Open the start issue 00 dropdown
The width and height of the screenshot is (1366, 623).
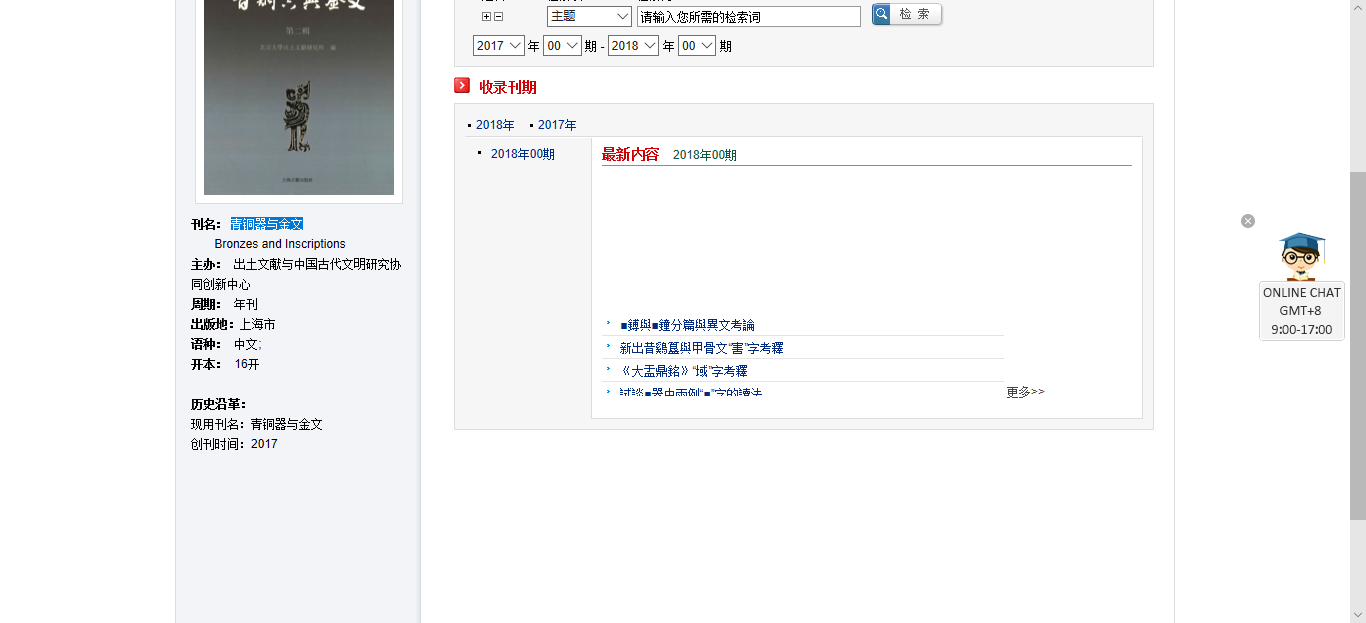pos(562,46)
